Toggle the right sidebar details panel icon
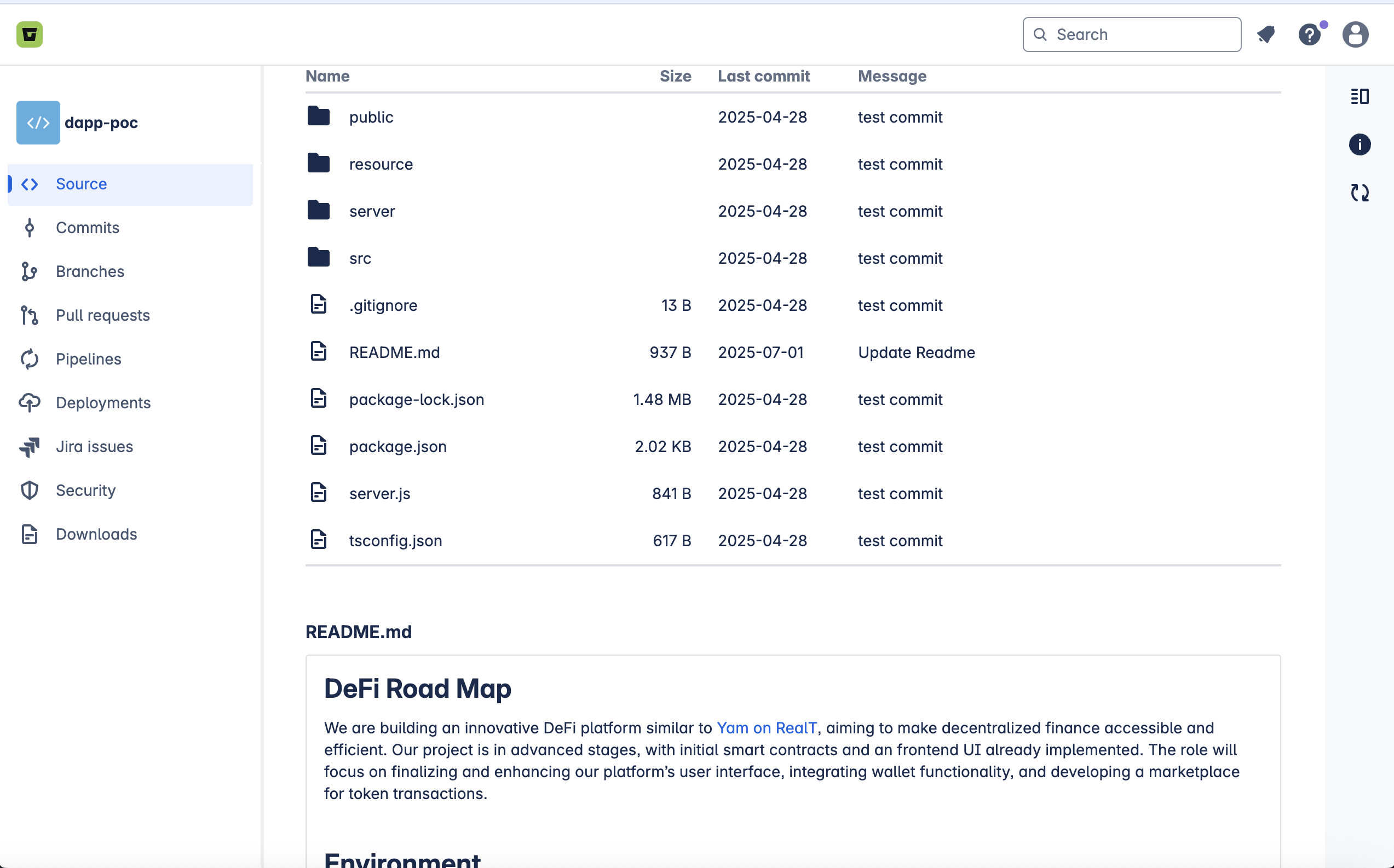 [1360, 96]
